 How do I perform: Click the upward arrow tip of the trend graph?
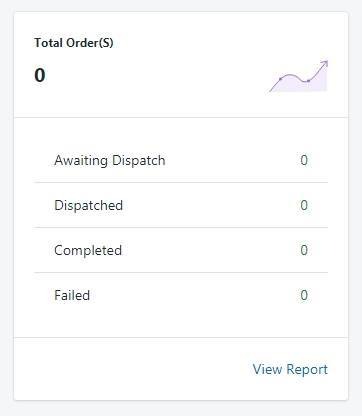[325, 63]
